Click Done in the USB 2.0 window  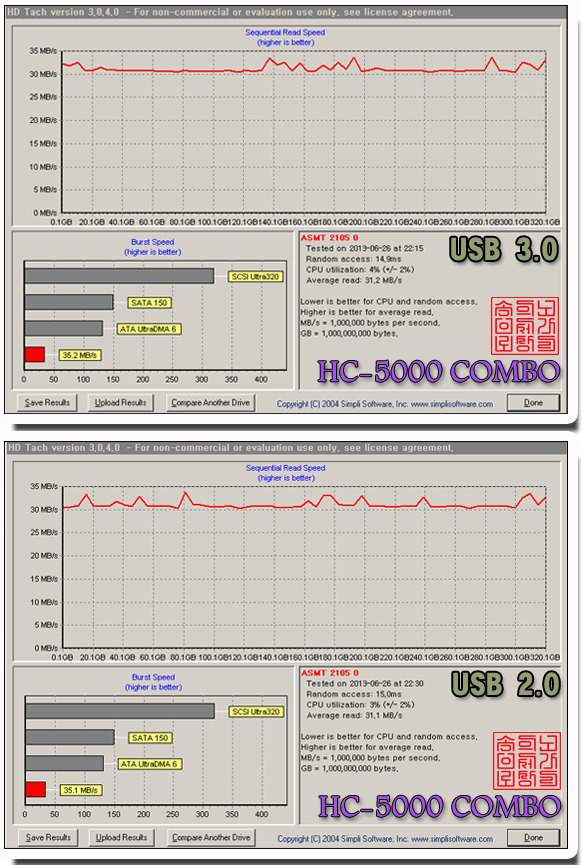(533, 837)
